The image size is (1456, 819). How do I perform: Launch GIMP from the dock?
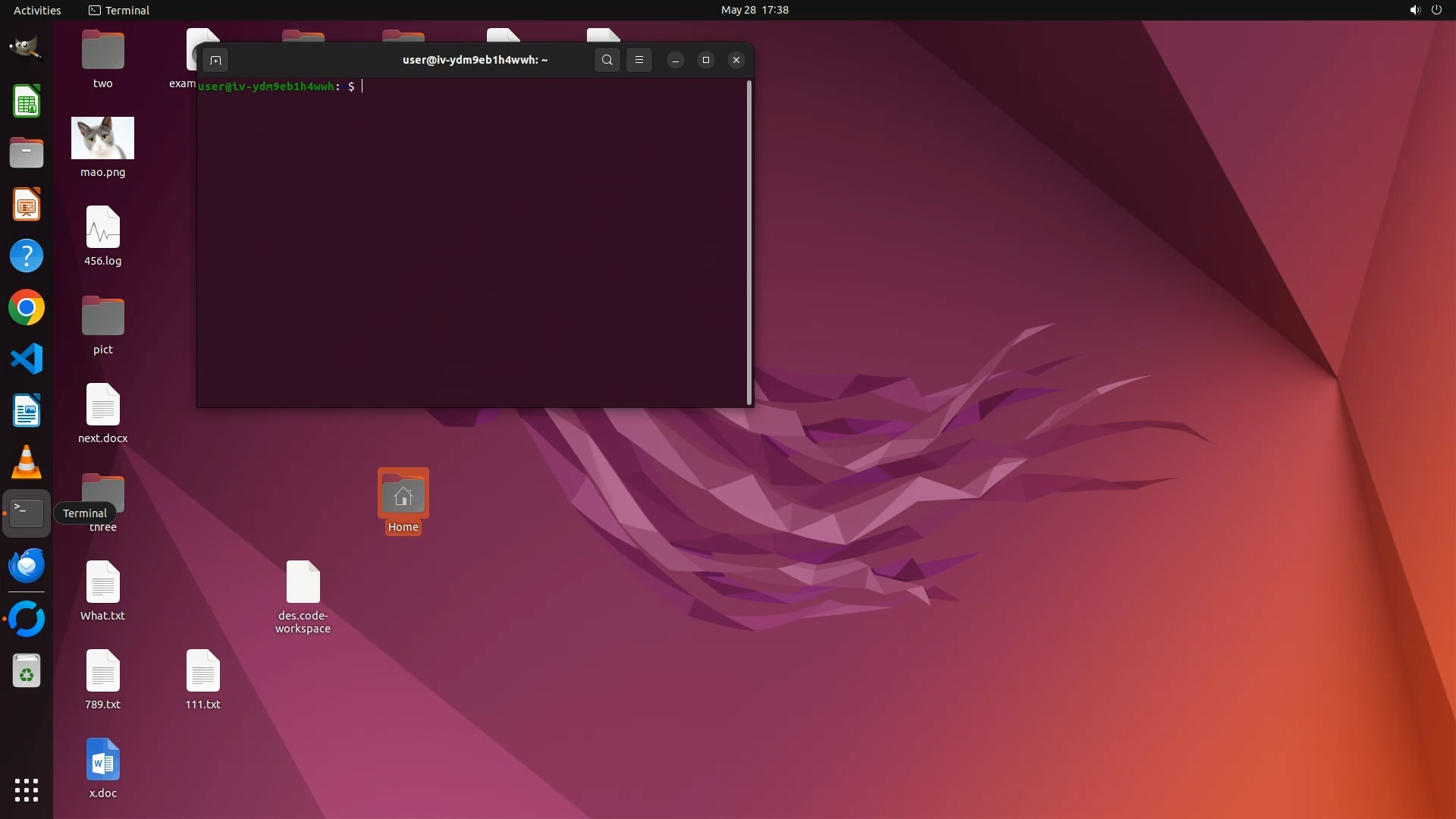click(27, 49)
